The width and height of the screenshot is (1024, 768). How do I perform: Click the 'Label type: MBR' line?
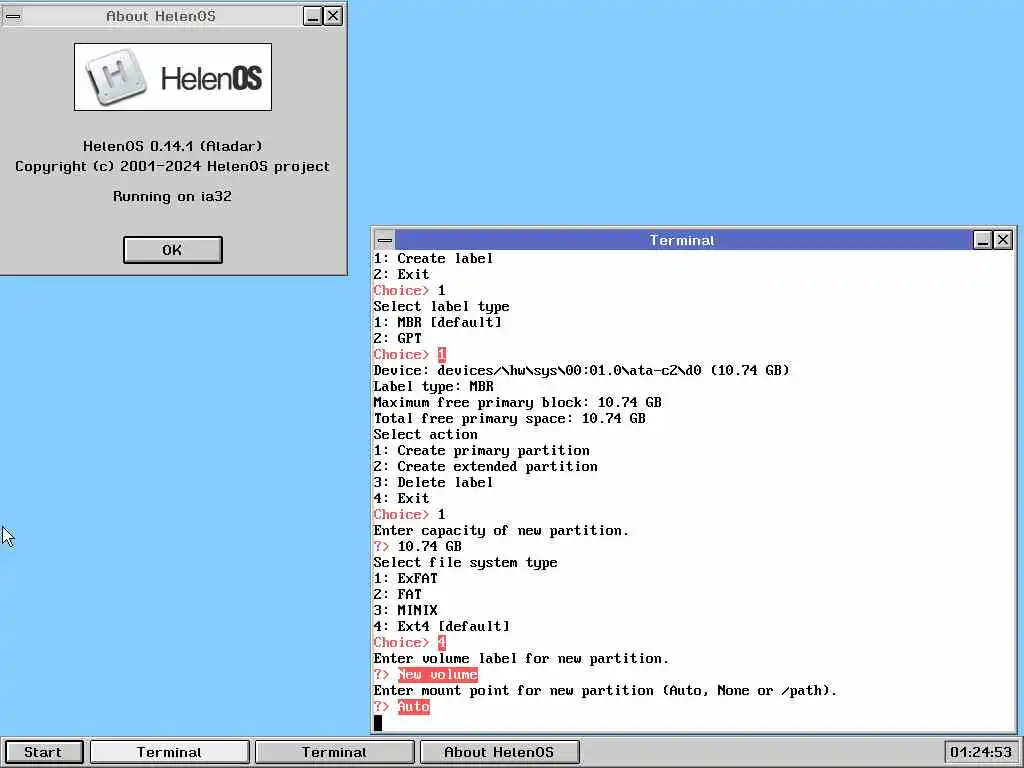tap(434, 387)
